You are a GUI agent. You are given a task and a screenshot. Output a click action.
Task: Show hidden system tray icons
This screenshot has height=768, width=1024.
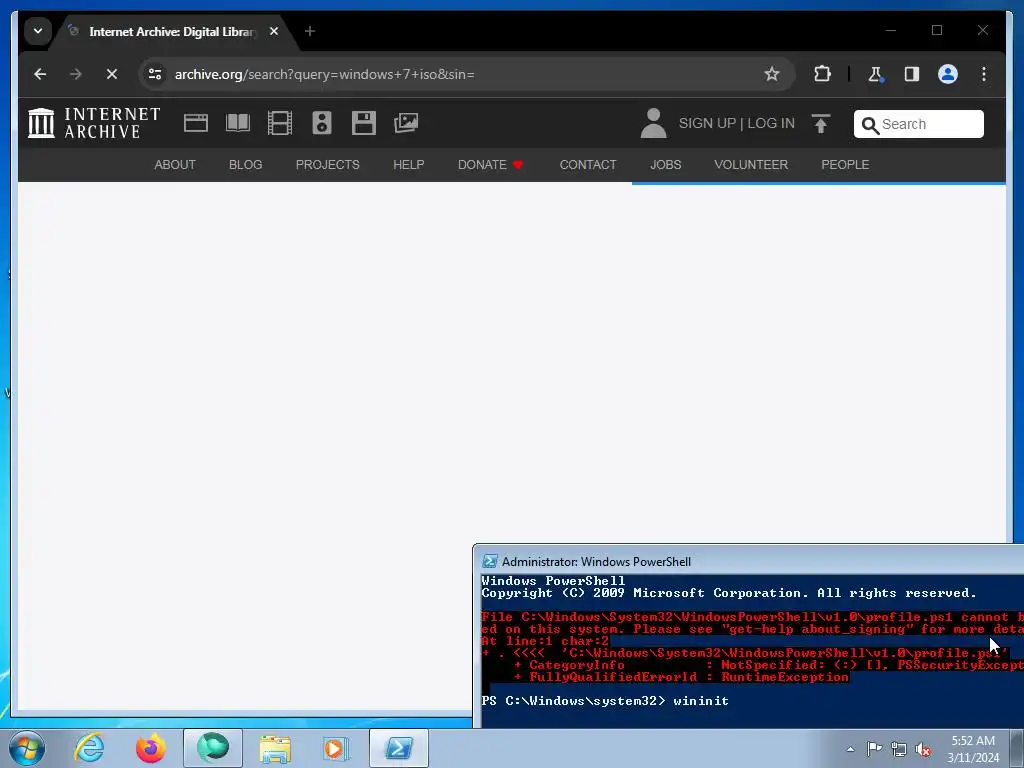[850, 749]
